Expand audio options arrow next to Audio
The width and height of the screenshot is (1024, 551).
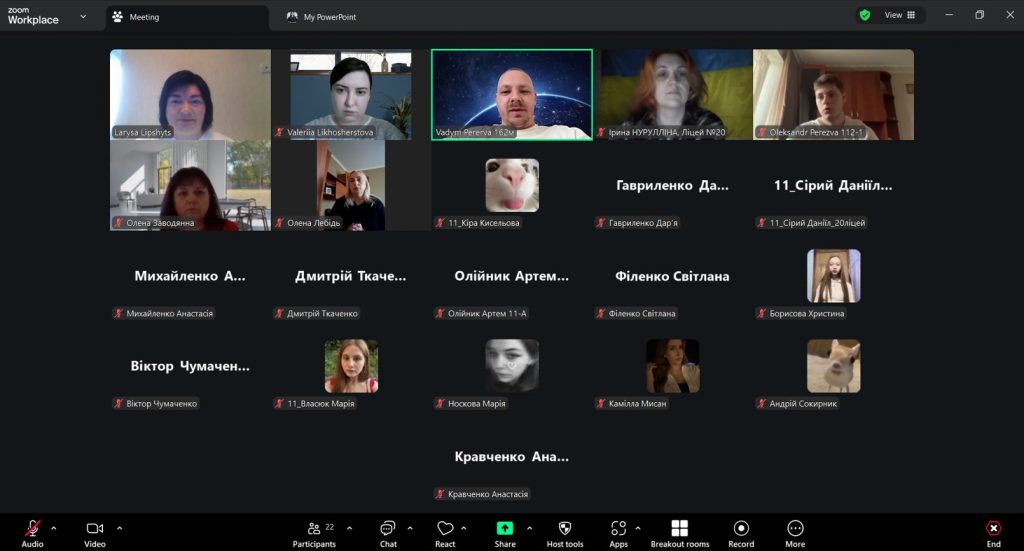[x=54, y=527]
